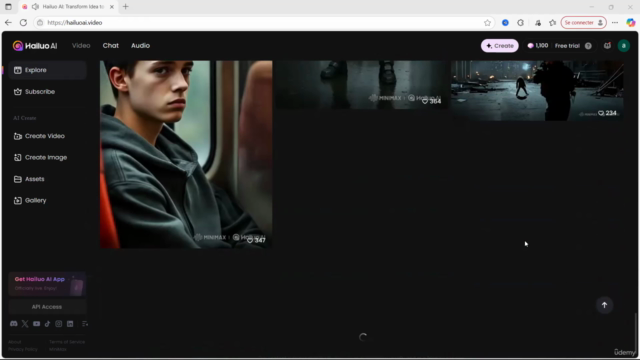Mute the tab via speaker icon
The width and height of the screenshot is (640, 360).
(36, 7)
